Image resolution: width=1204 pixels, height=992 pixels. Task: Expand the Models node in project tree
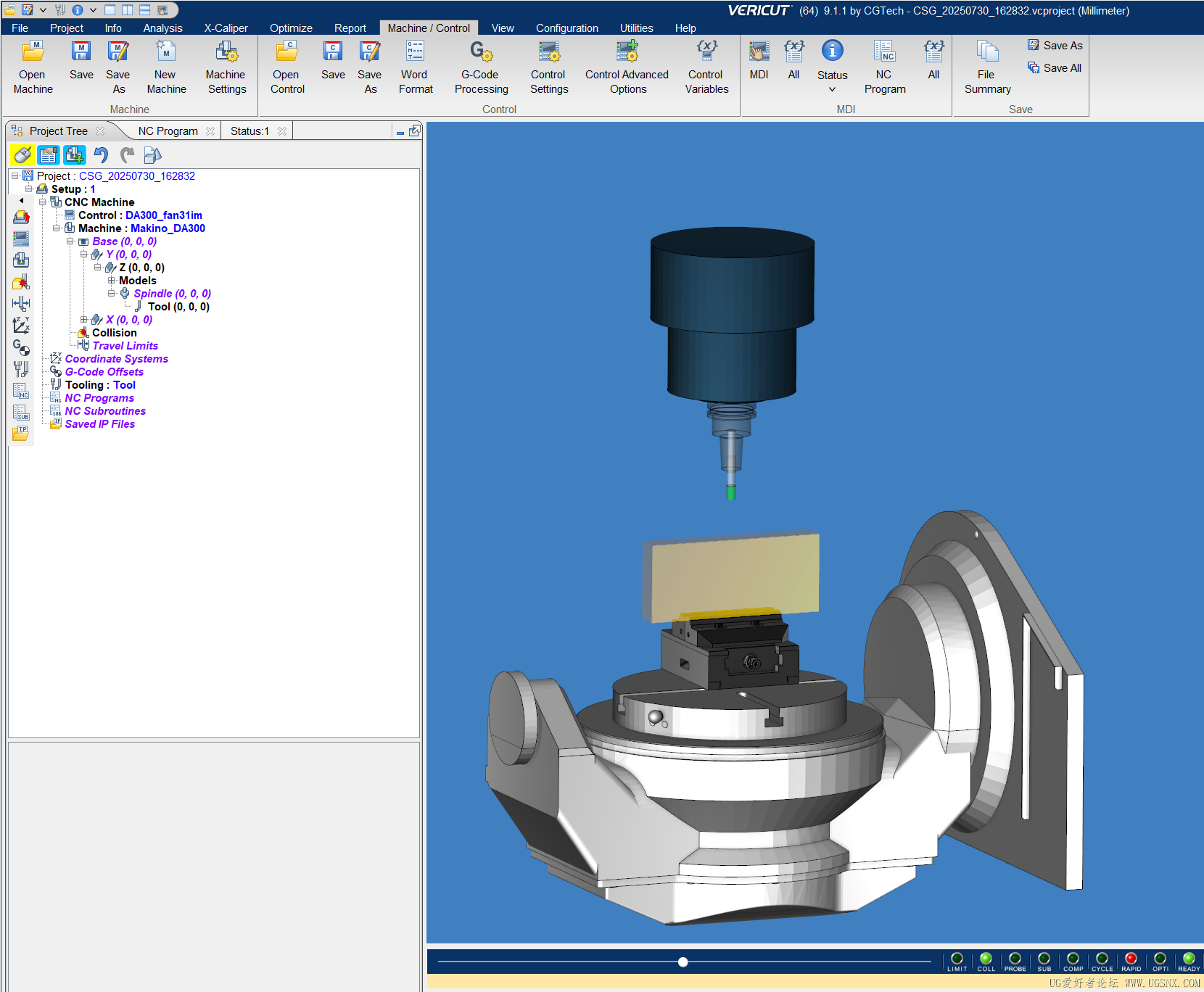coord(112,281)
